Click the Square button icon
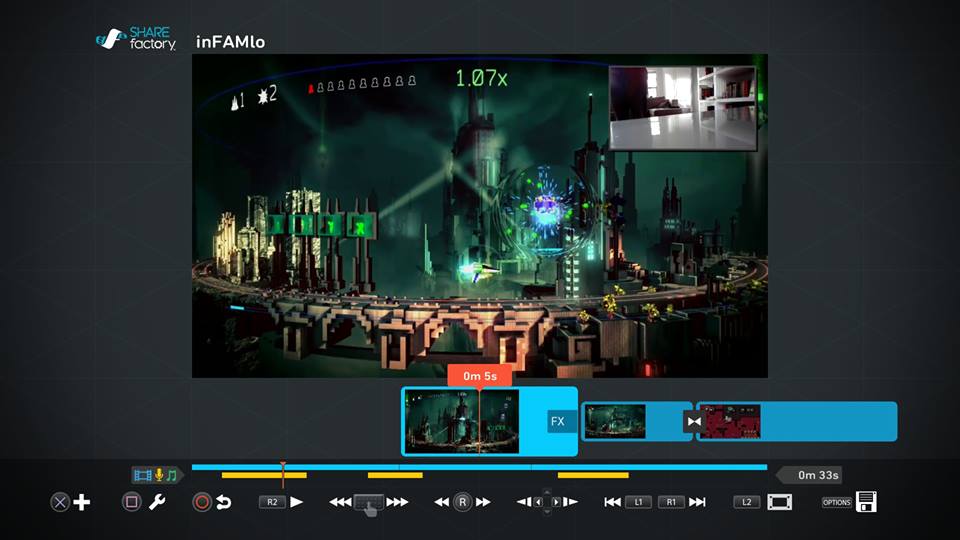 [x=131, y=502]
